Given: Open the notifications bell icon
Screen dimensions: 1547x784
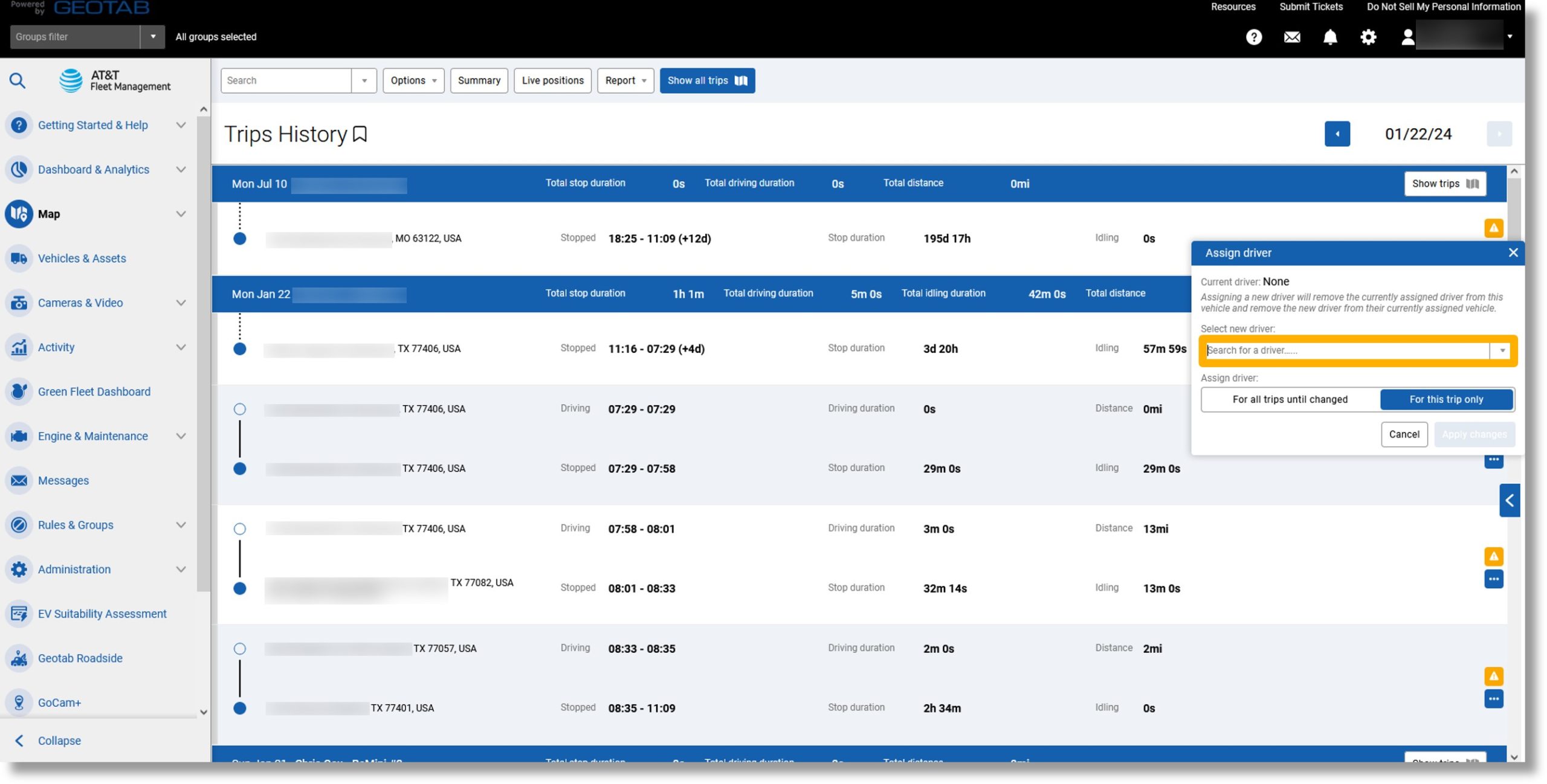Looking at the screenshot, I should 1330,37.
